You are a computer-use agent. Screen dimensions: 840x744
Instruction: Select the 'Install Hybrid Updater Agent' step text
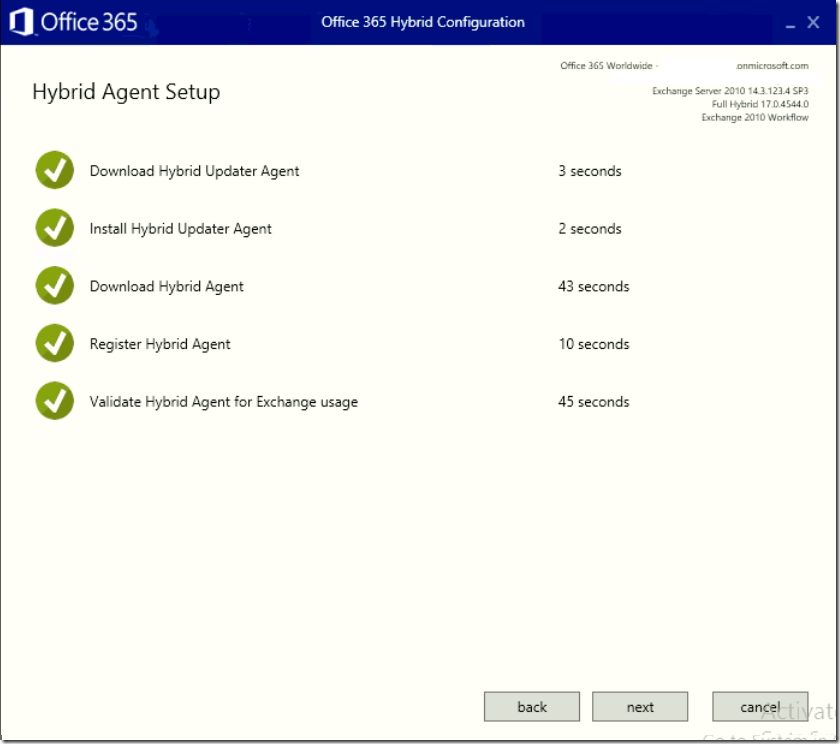(x=181, y=229)
